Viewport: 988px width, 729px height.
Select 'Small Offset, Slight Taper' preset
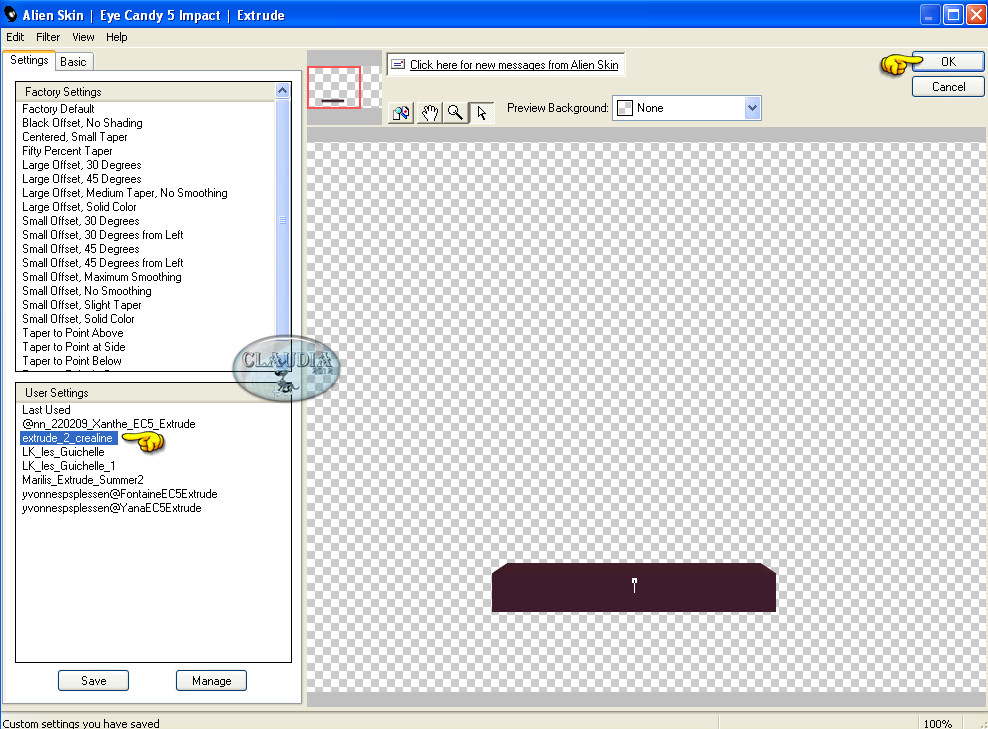[82, 305]
